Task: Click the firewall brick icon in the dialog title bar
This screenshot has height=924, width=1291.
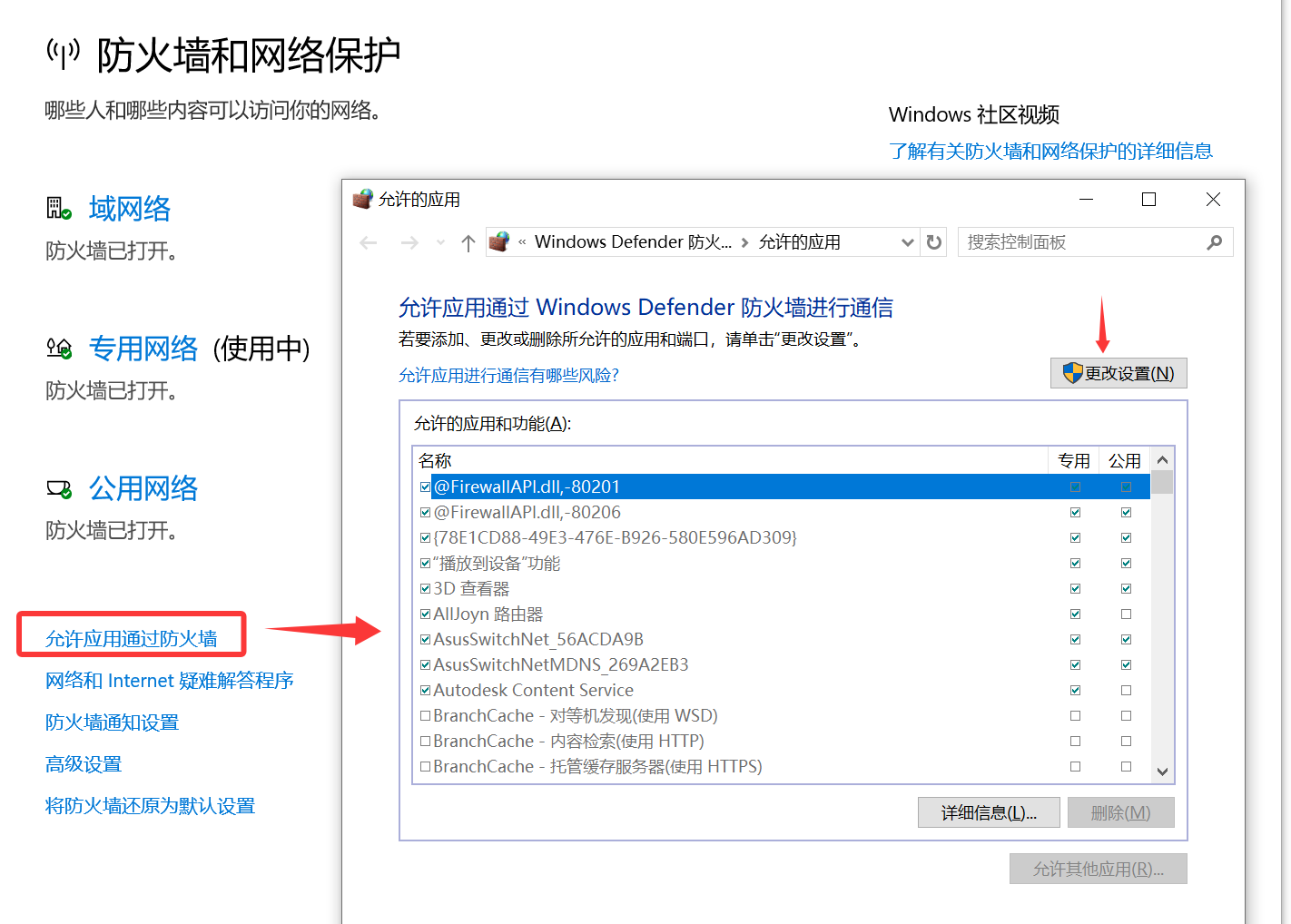Action: coord(363,199)
